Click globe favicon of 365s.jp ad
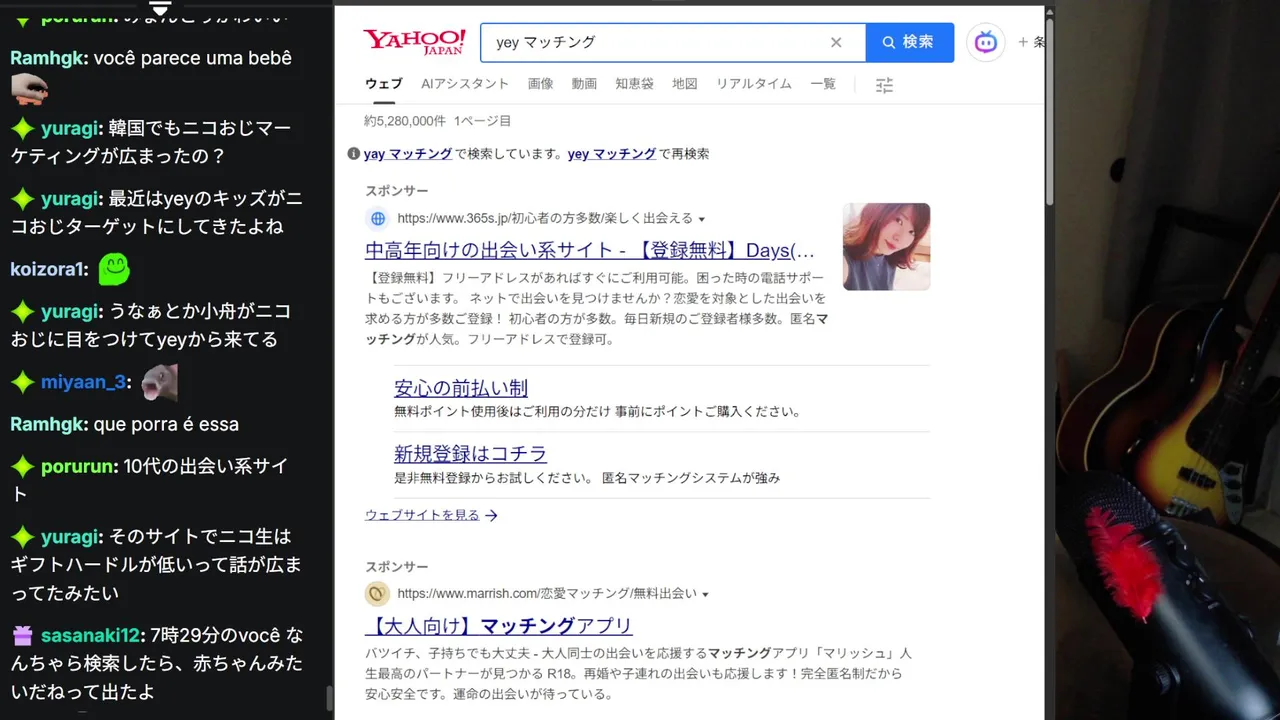The height and width of the screenshot is (720, 1280). point(377,218)
